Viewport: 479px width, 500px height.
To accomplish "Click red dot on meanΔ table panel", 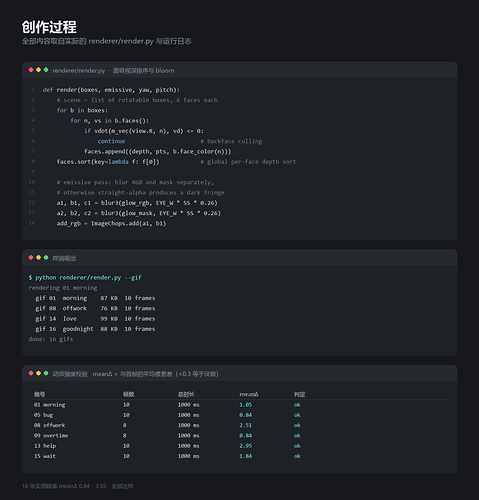I will (x=31, y=373).
